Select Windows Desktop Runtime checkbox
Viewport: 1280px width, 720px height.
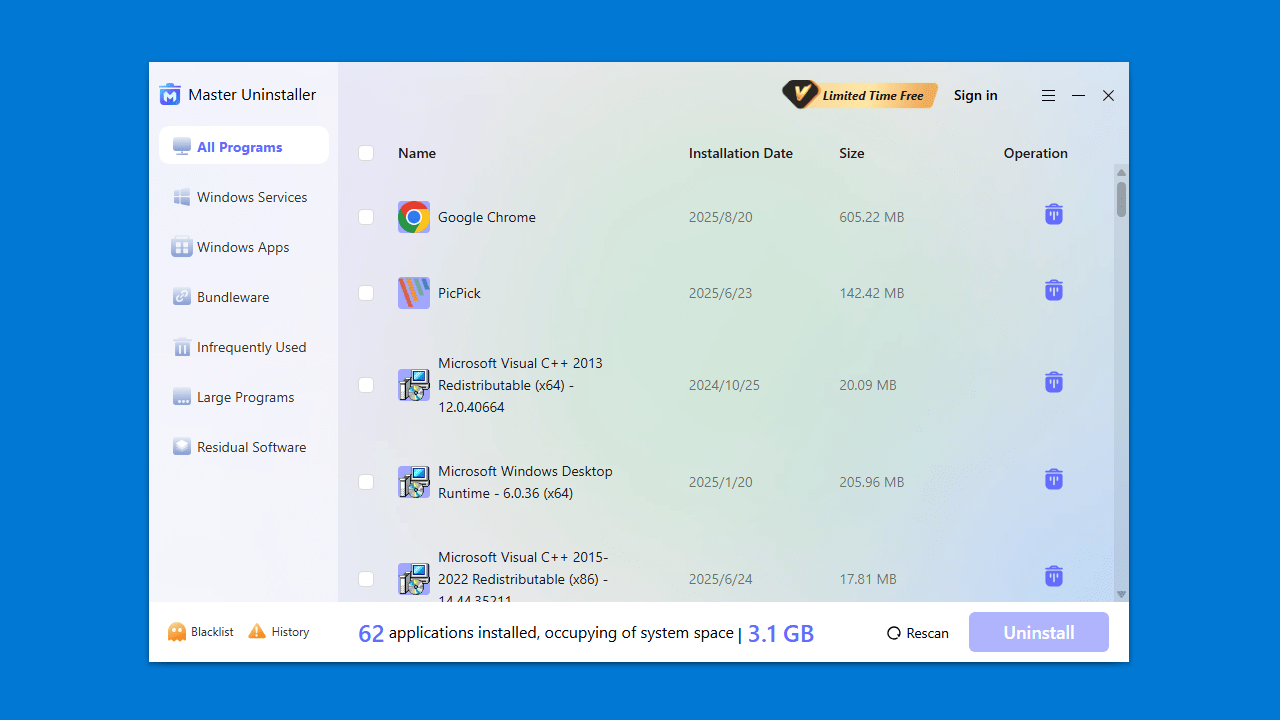[366, 482]
